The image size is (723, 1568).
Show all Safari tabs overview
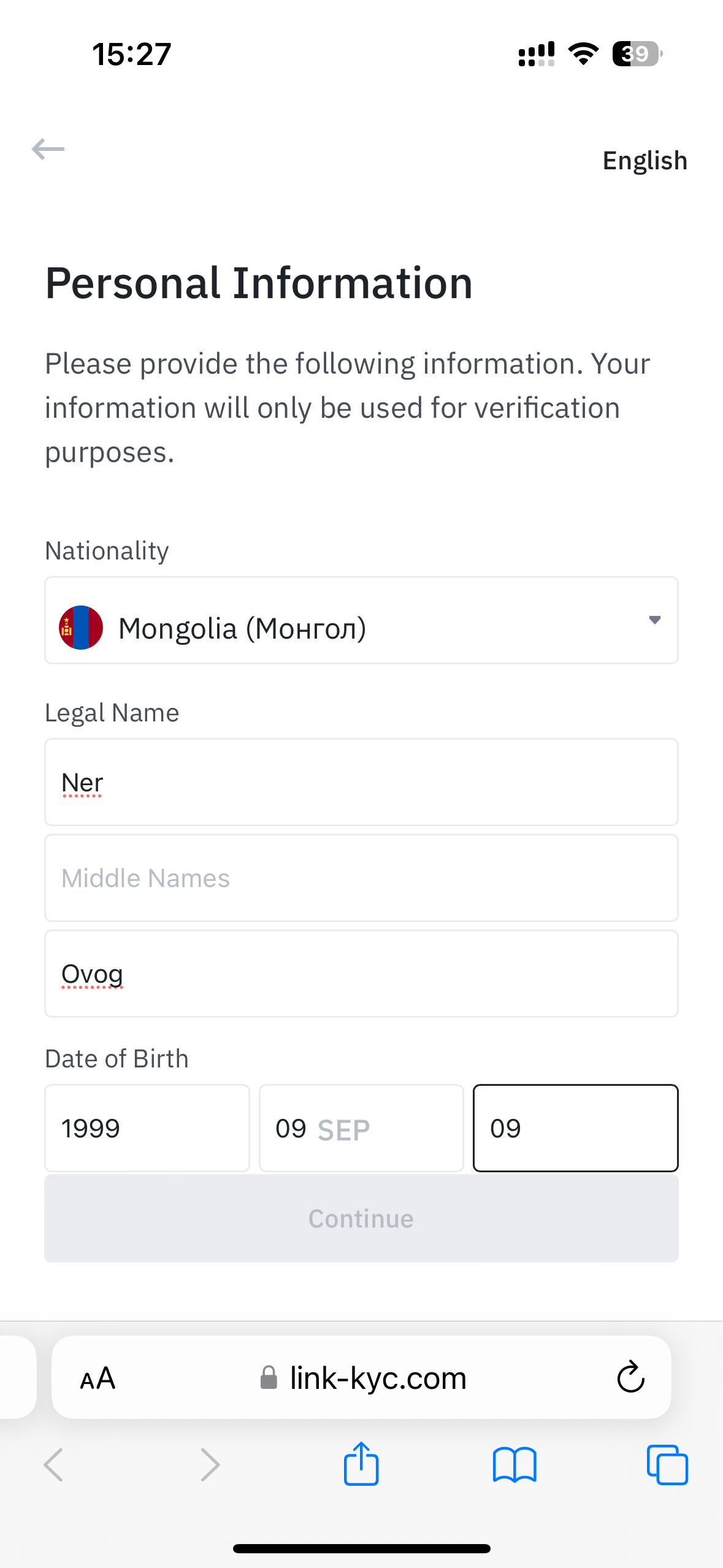[x=667, y=1465]
